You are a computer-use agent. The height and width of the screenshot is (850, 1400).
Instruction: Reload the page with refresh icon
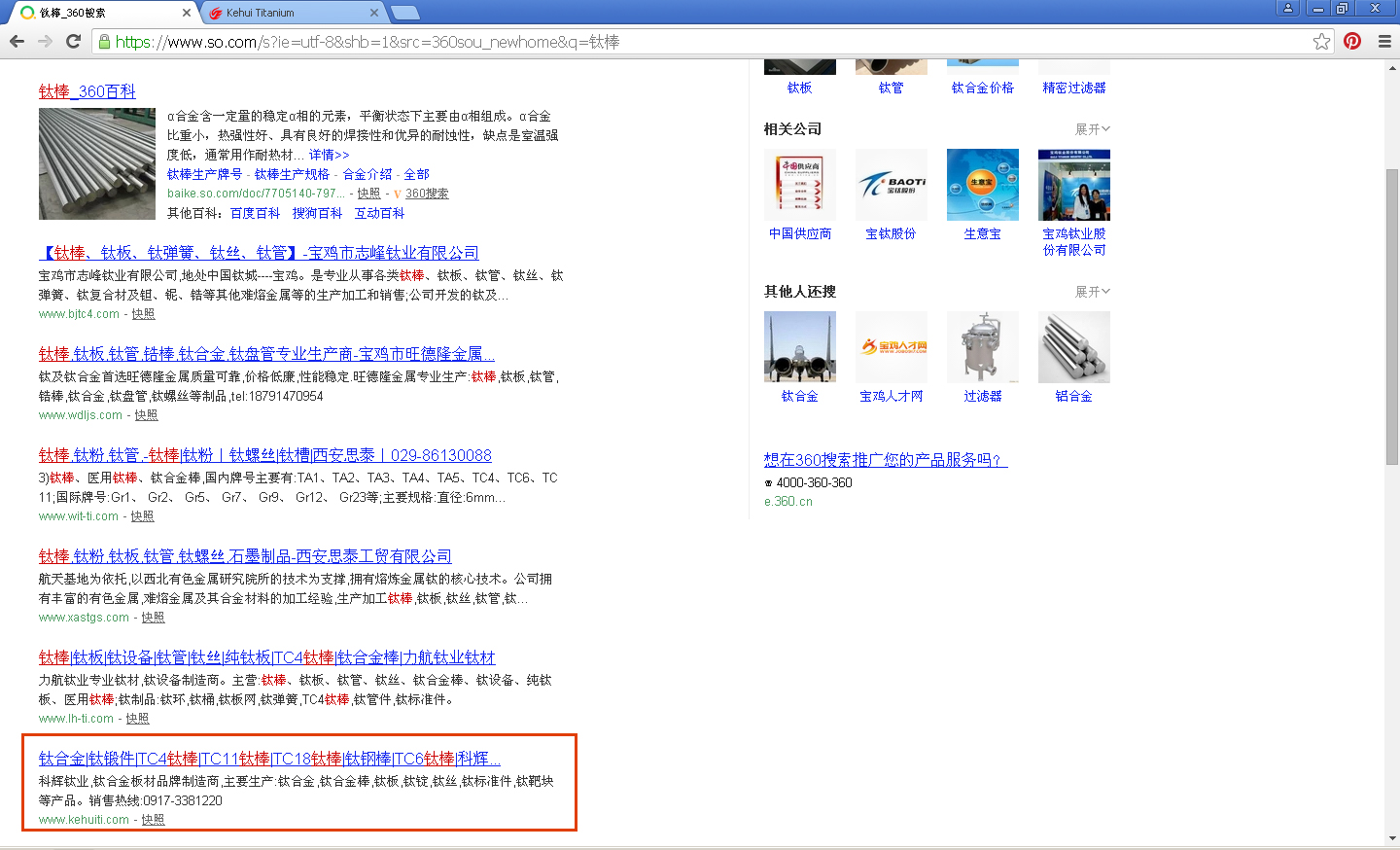coord(73,41)
